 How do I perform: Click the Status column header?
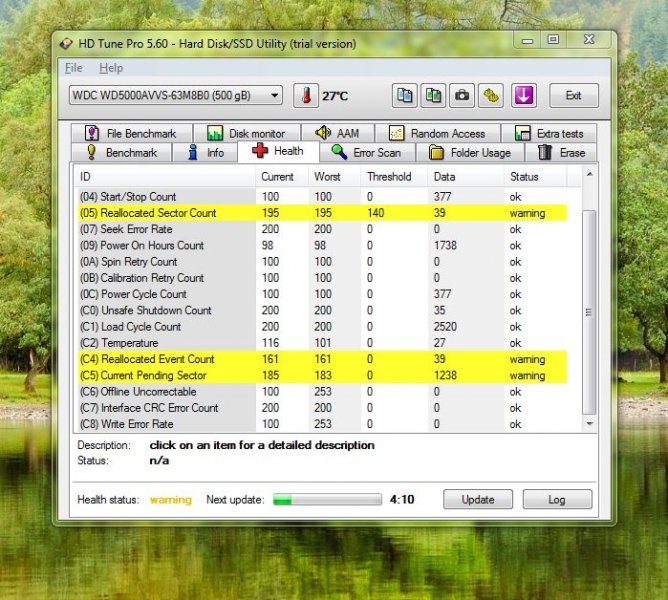(x=536, y=176)
